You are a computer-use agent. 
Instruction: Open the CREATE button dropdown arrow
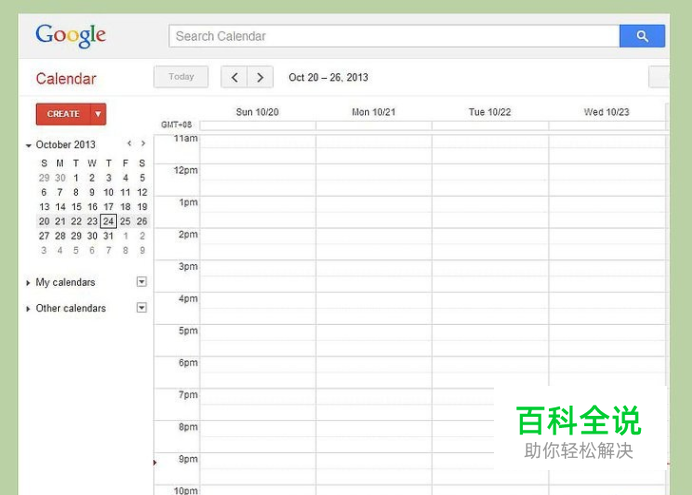pos(98,114)
